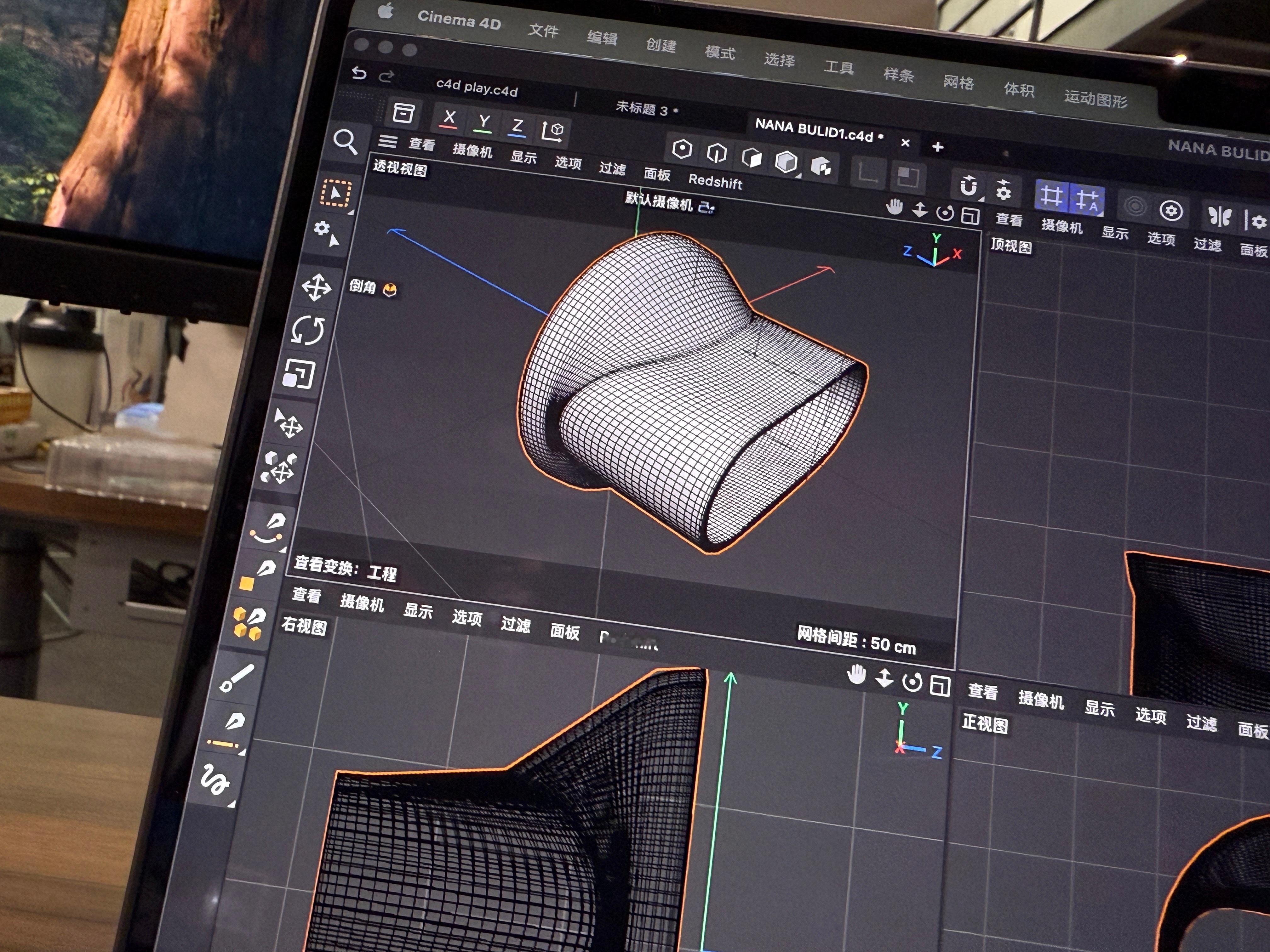1270x952 pixels.
Task: Click the coordinate system icon beside Z
Action: click(552, 131)
